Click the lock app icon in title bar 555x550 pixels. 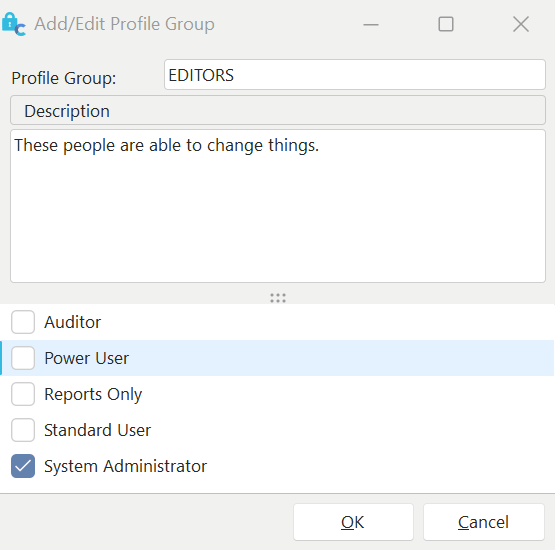(13, 24)
